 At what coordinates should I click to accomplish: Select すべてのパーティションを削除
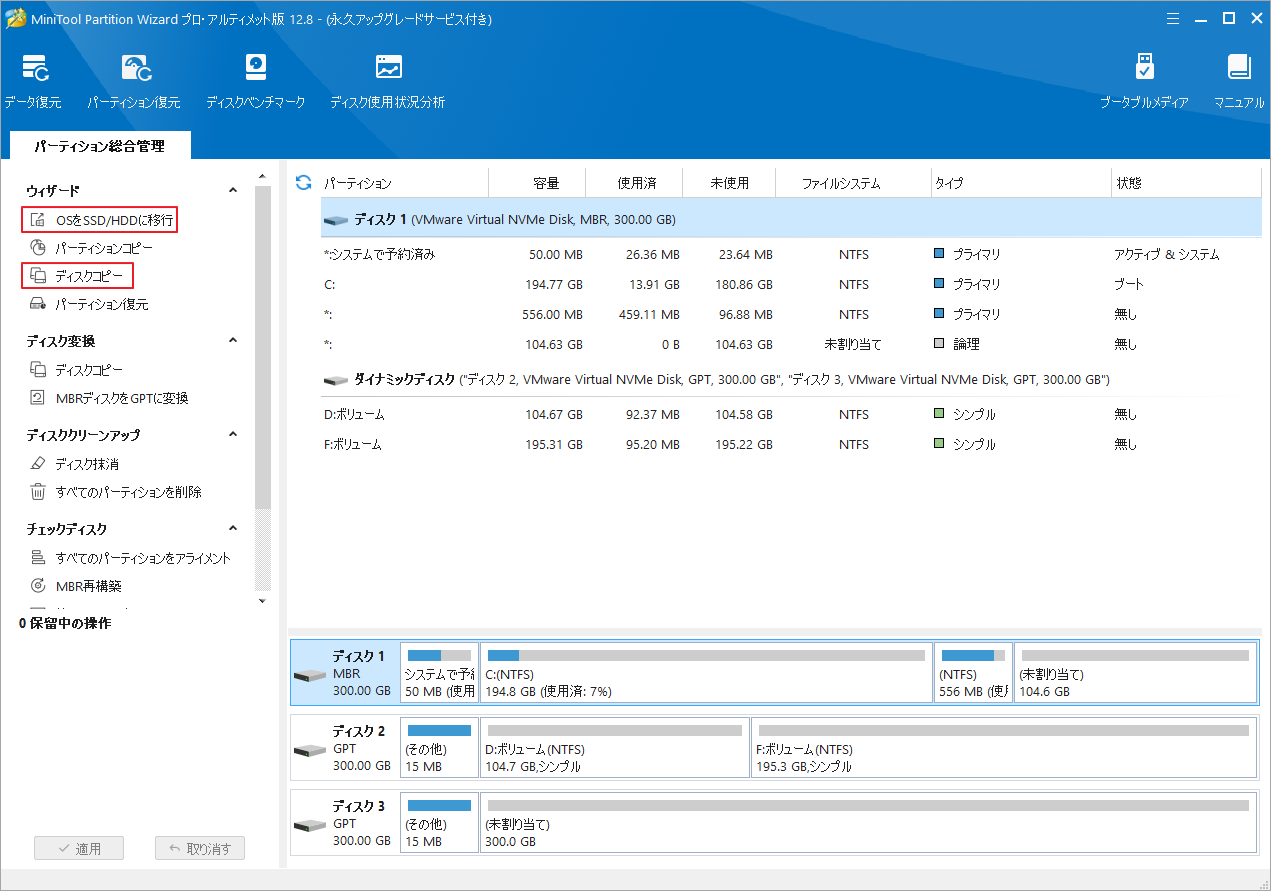coord(116,492)
